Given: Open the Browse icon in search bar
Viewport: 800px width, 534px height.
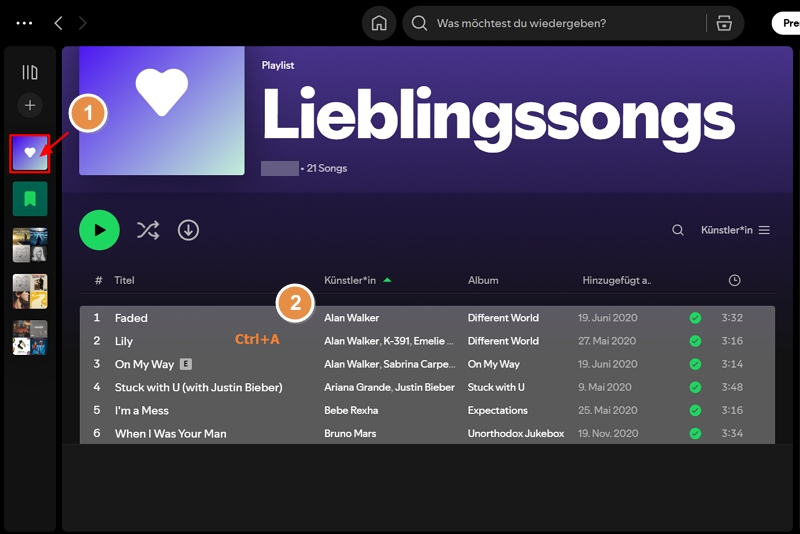Looking at the screenshot, I should (x=724, y=23).
